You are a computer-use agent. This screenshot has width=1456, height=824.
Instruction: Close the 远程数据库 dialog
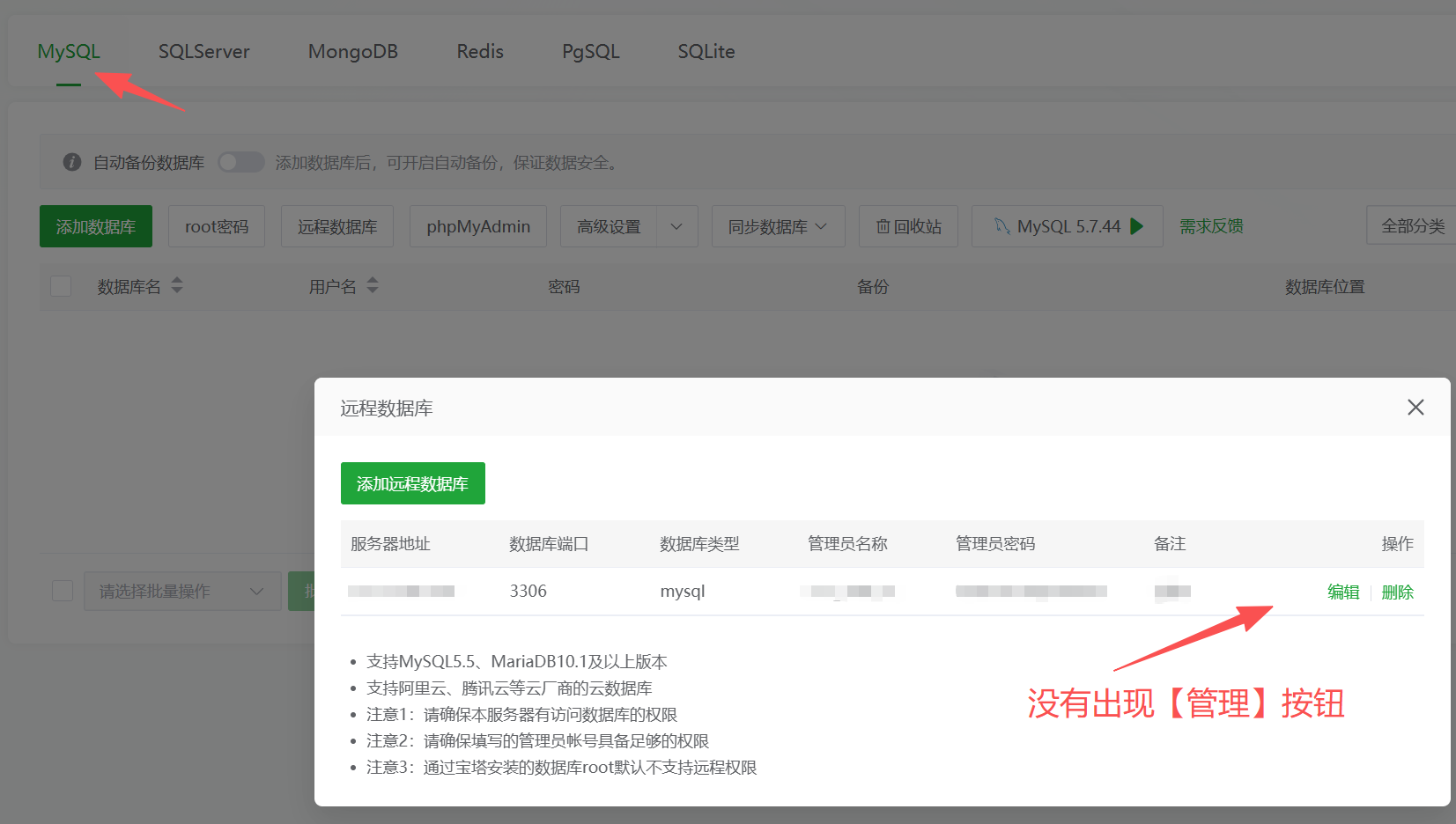(1415, 407)
